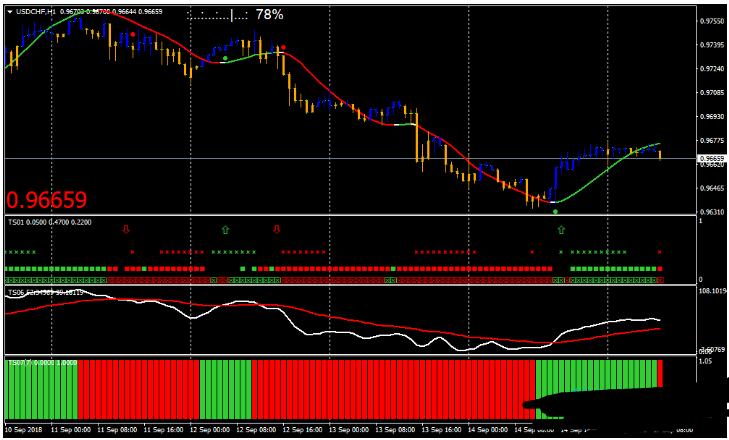Click the 0.97395 price axis label
The image size is (729, 440).
point(711,45)
